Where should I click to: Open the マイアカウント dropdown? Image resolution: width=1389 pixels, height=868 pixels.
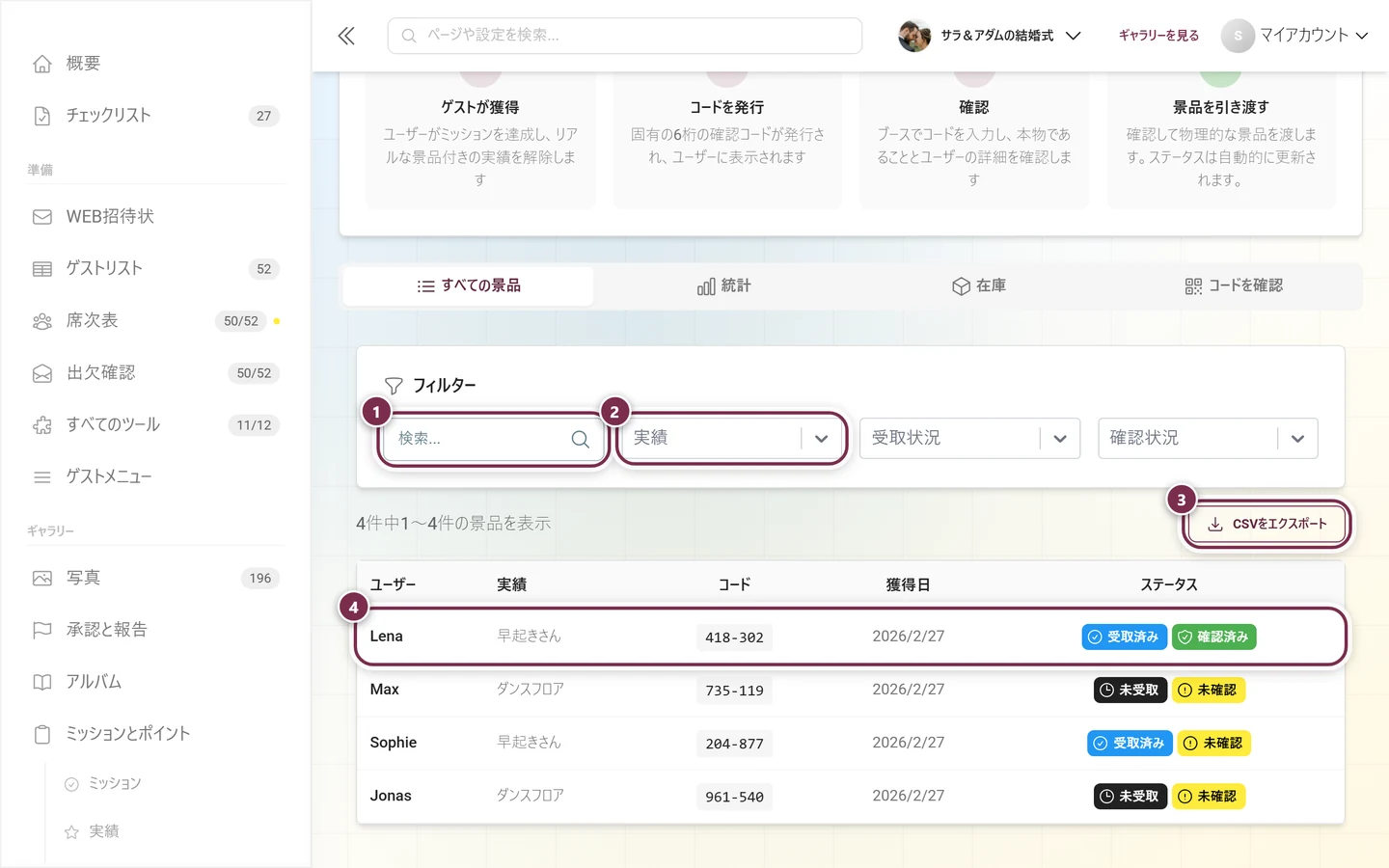pos(1294,36)
